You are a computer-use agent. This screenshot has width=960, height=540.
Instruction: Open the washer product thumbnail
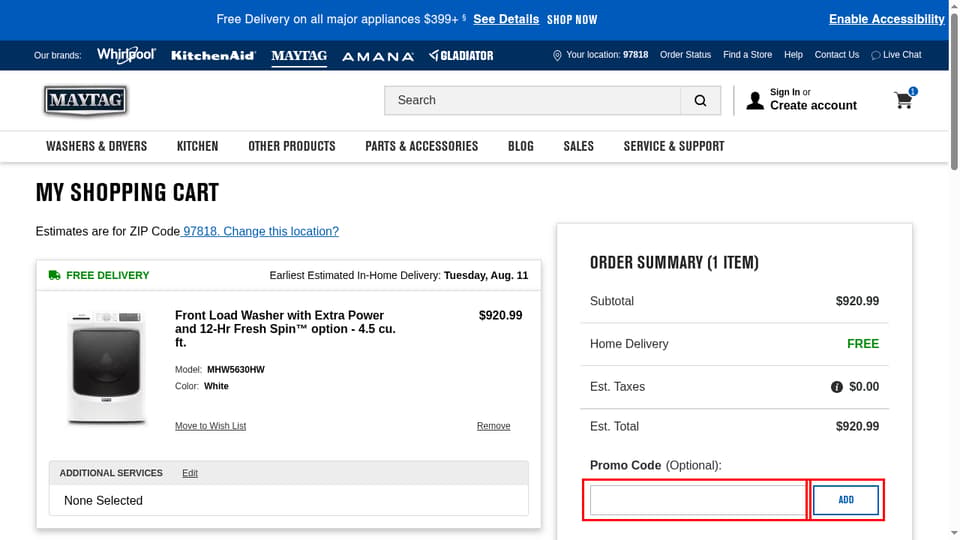107,367
